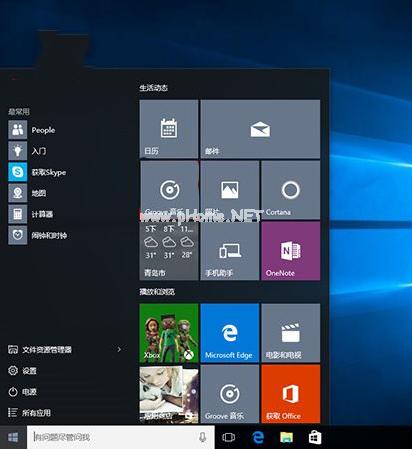Click the 播放和浏览 group heading
Viewport: 412px width, 450px height.
pos(157,292)
